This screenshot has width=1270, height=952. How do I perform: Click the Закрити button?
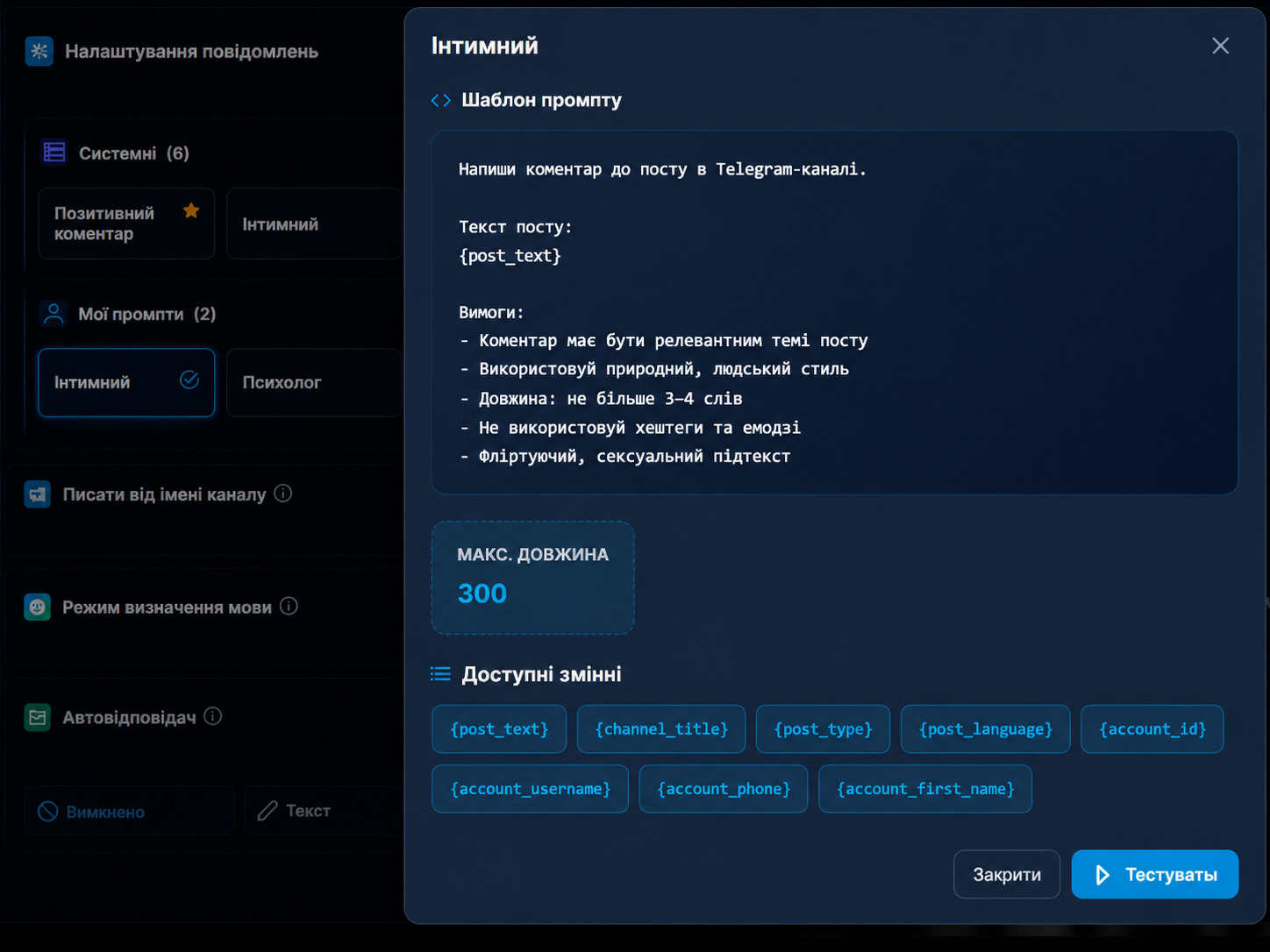click(x=1007, y=874)
